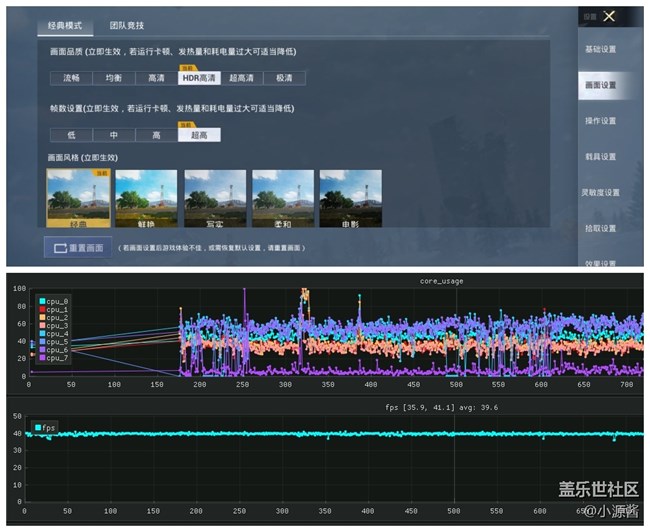
Task: Select 均衡 graphics quality
Action: click(114, 78)
